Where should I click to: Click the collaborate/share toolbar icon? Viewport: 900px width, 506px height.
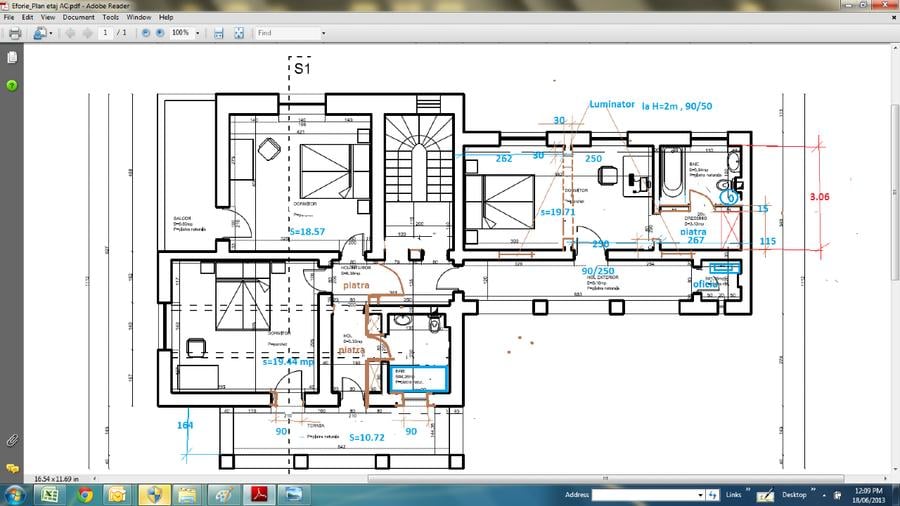(40, 33)
